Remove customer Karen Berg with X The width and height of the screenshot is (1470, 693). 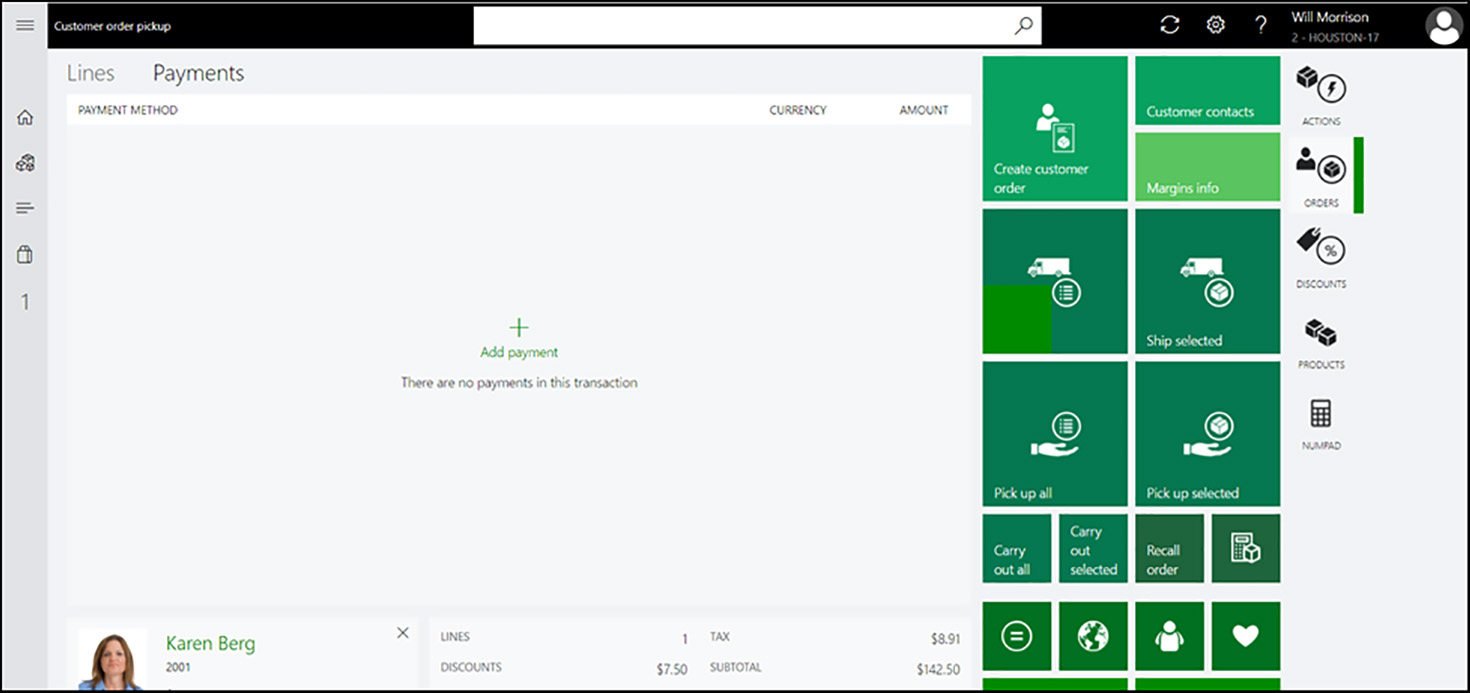[402, 633]
